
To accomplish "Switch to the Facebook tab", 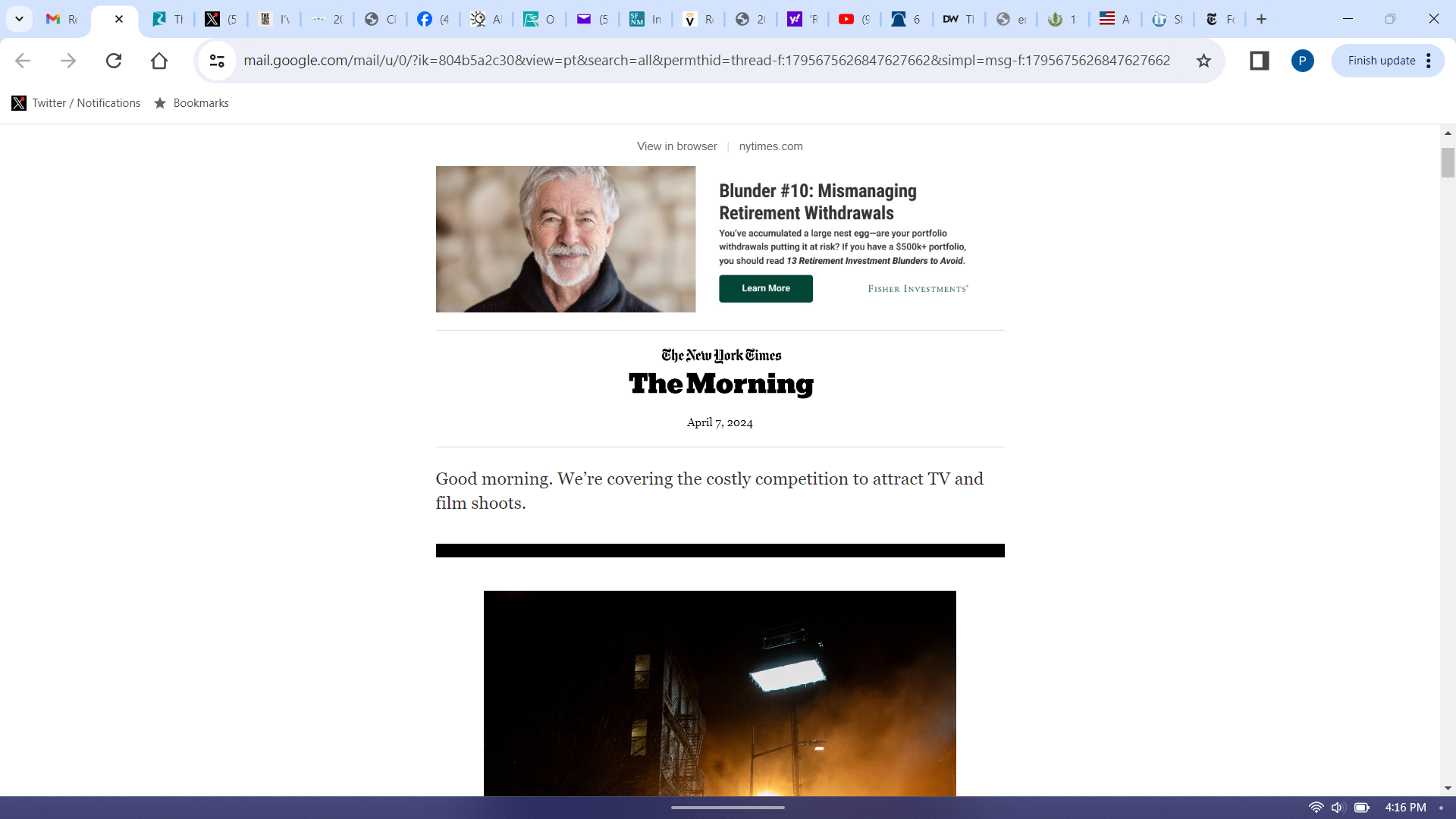I will [433, 19].
